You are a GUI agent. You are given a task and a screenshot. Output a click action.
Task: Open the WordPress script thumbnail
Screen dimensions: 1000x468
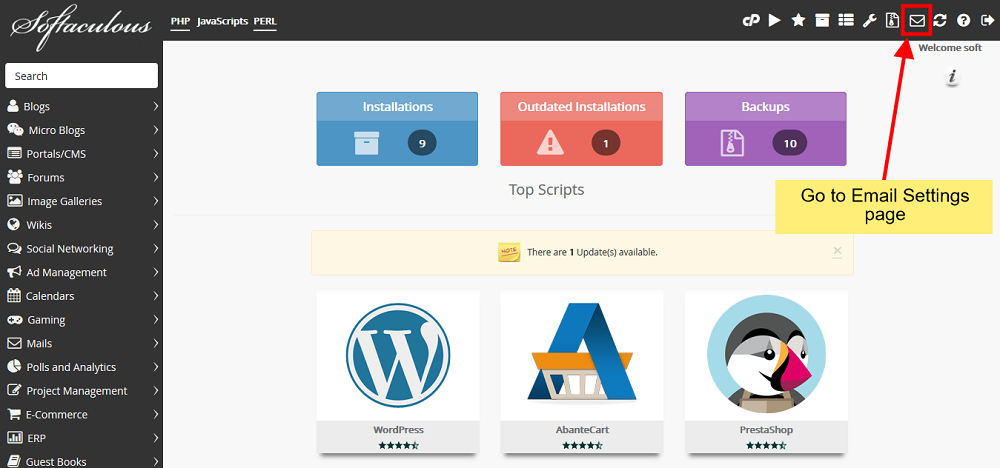tap(398, 355)
